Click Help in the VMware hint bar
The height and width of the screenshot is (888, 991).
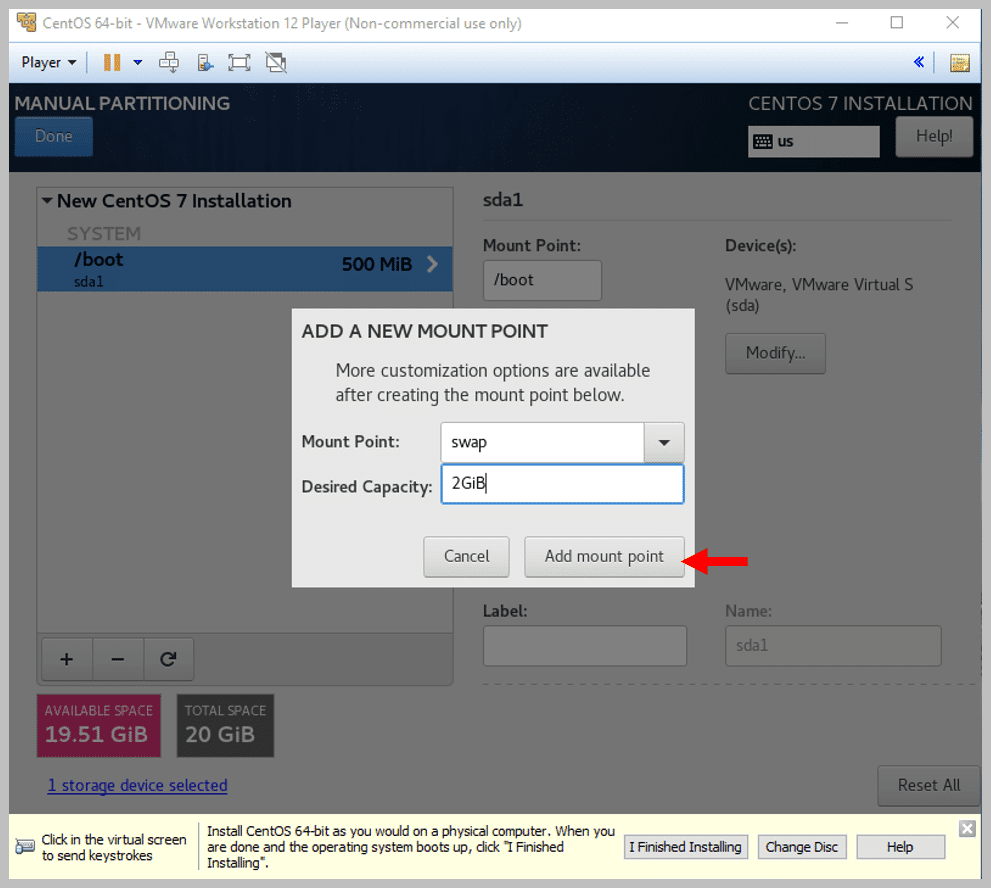(900, 847)
